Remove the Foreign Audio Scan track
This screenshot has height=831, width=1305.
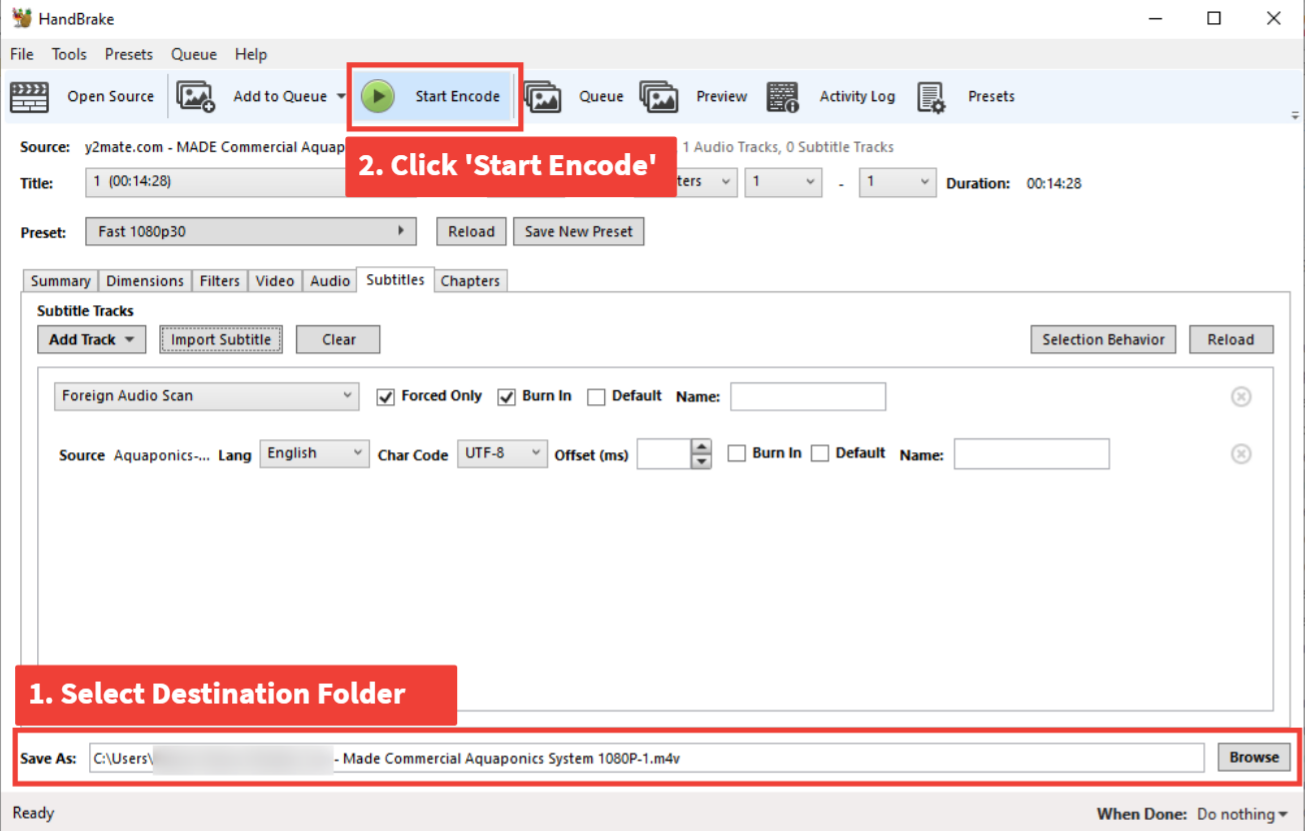pyautogui.click(x=1240, y=397)
